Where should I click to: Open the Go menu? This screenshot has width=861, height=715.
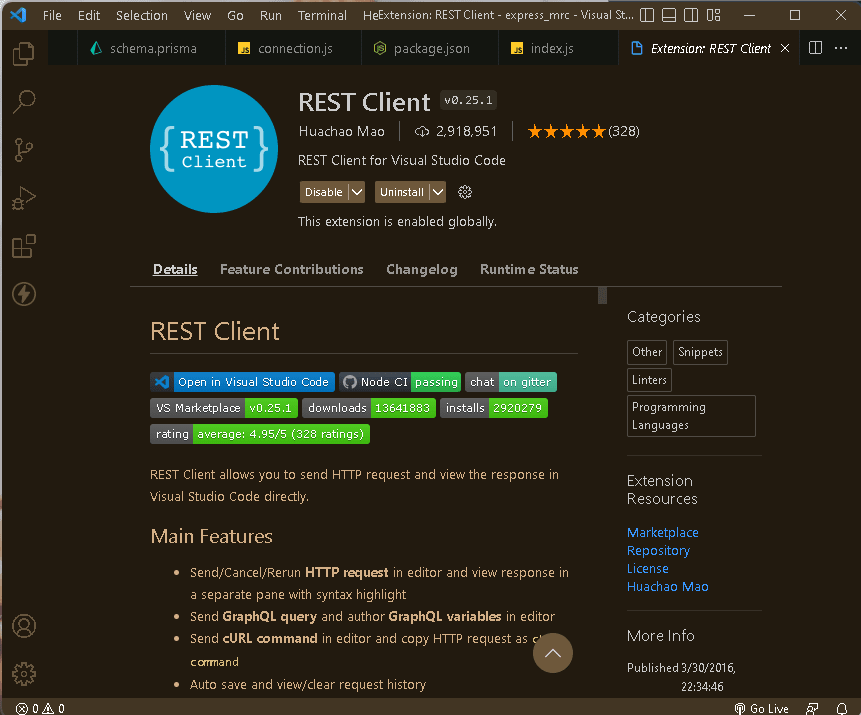pos(235,15)
